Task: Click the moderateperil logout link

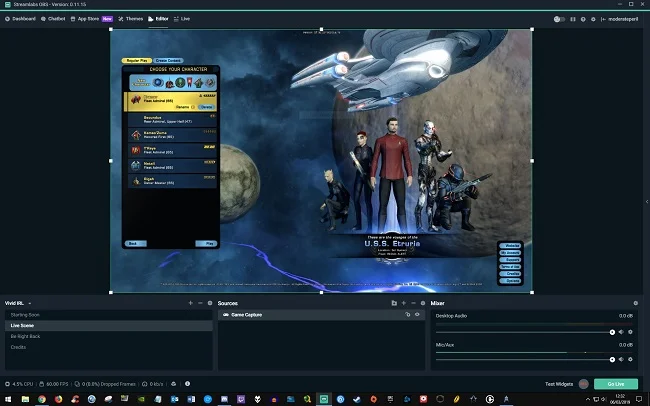Action: (619, 19)
